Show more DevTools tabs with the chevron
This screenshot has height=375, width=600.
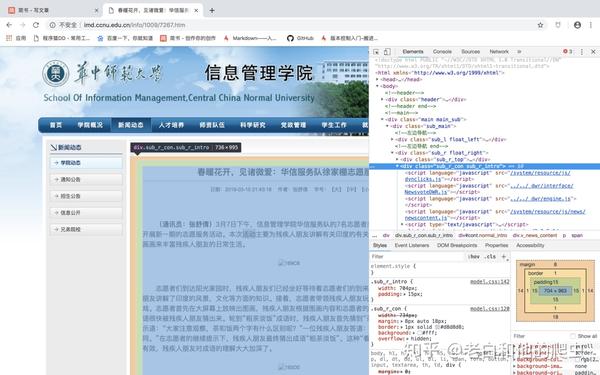pos(519,52)
